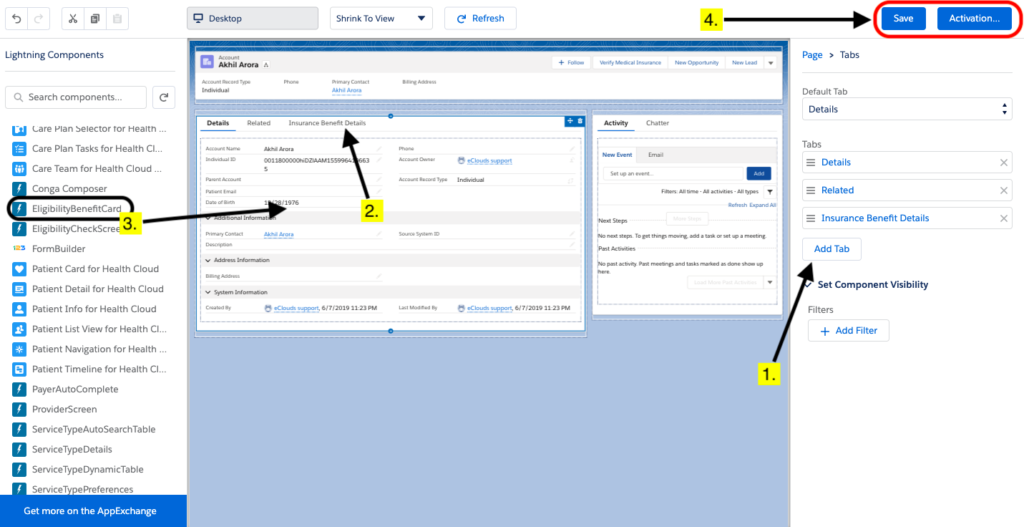Click the Activation... button
This screenshot has width=1024, height=527.
974,19
